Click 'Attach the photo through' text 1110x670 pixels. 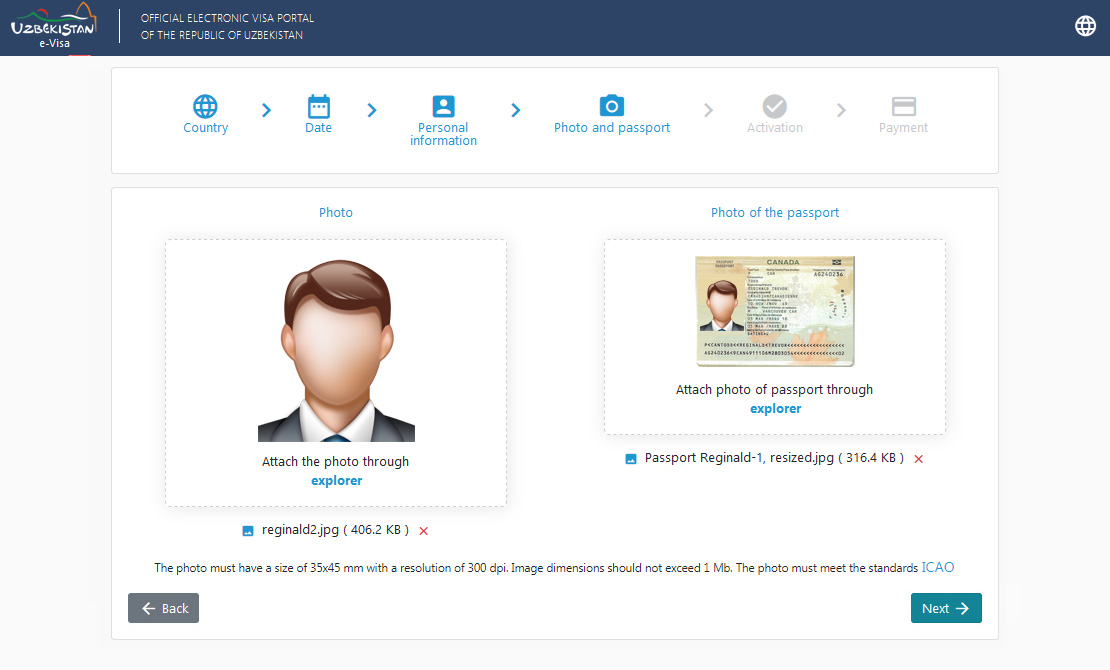[336, 462]
